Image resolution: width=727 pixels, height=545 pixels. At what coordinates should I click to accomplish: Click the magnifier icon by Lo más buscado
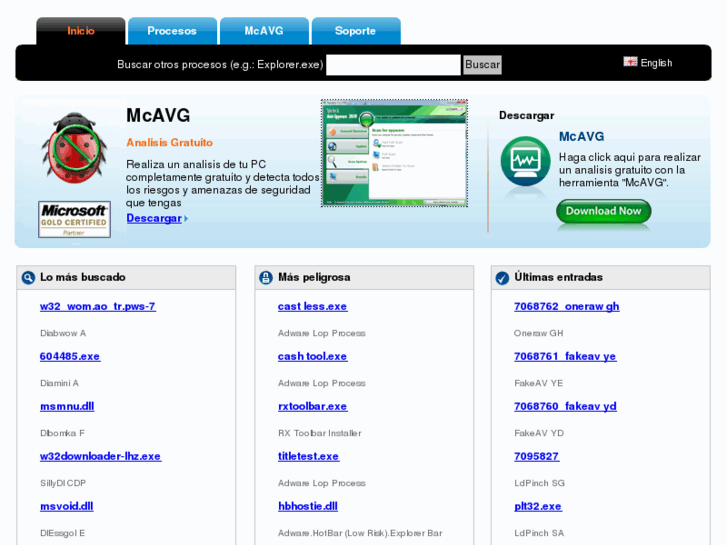point(28,278)
